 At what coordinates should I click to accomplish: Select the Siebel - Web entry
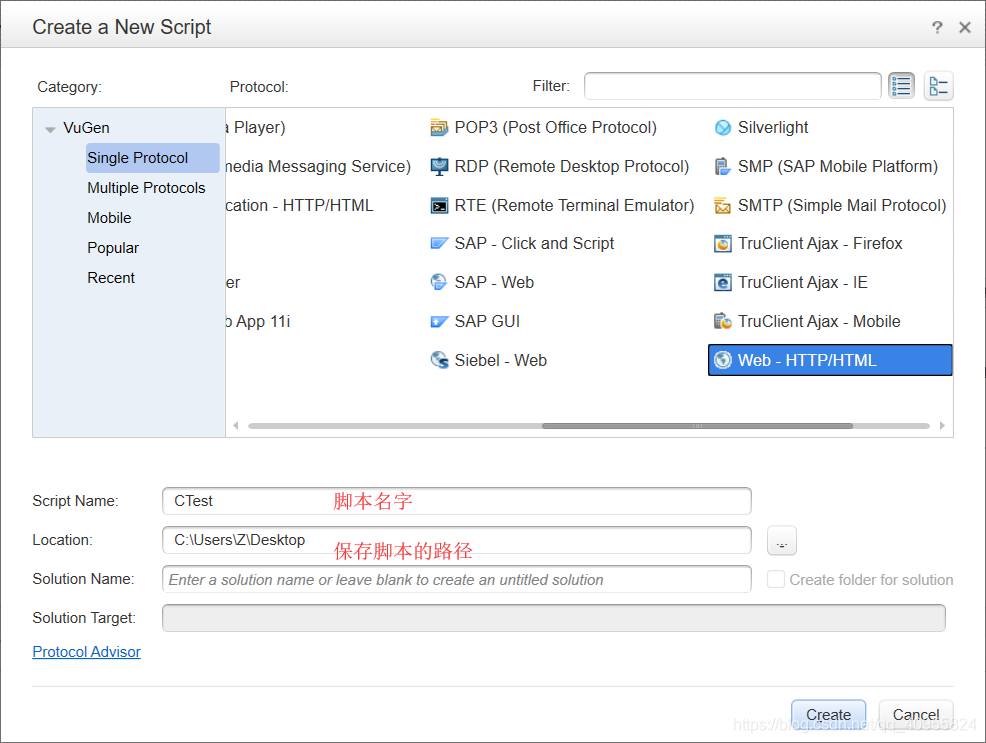(501, 360)
